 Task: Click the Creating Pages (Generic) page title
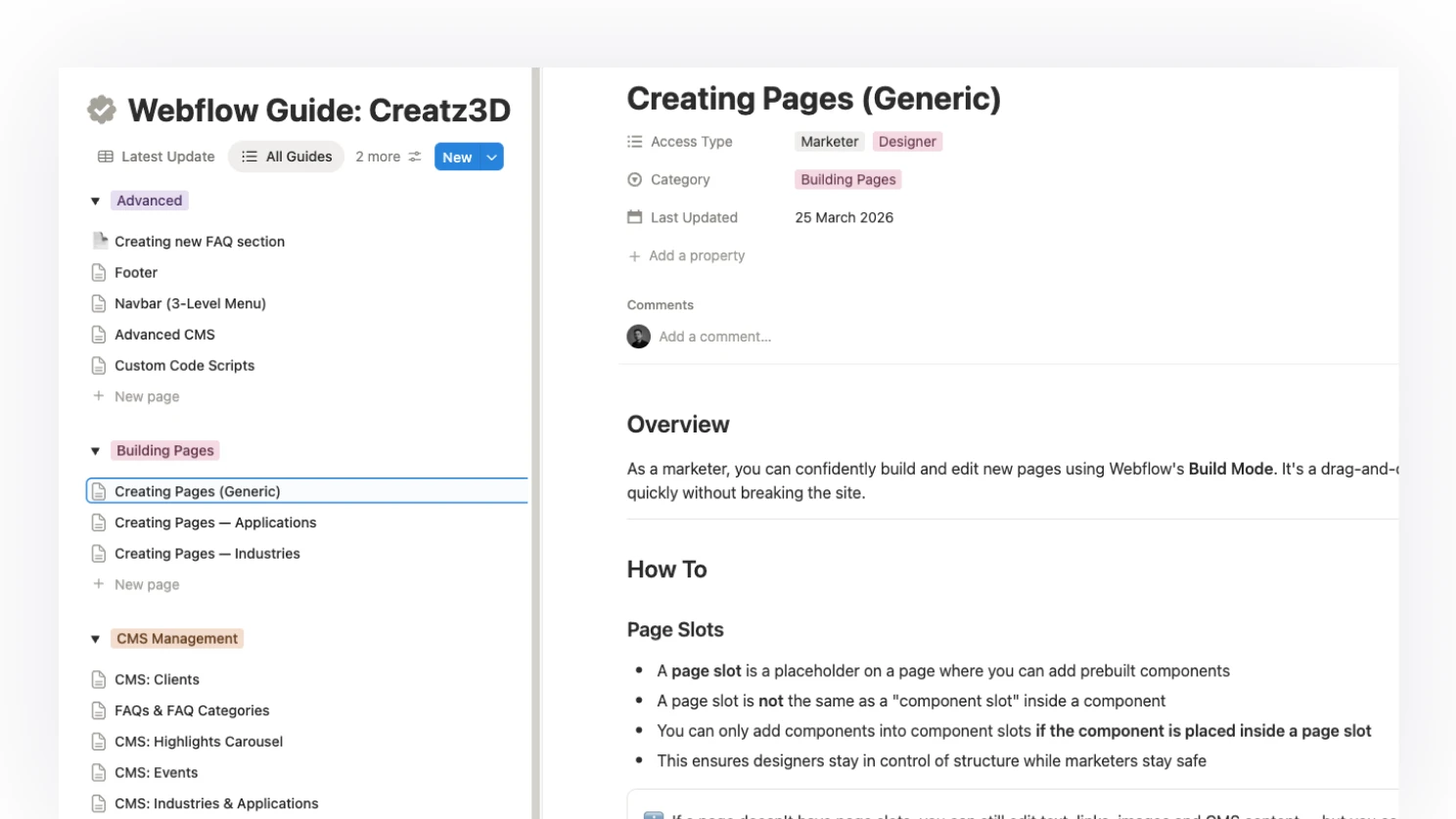(x=814, y=99)
